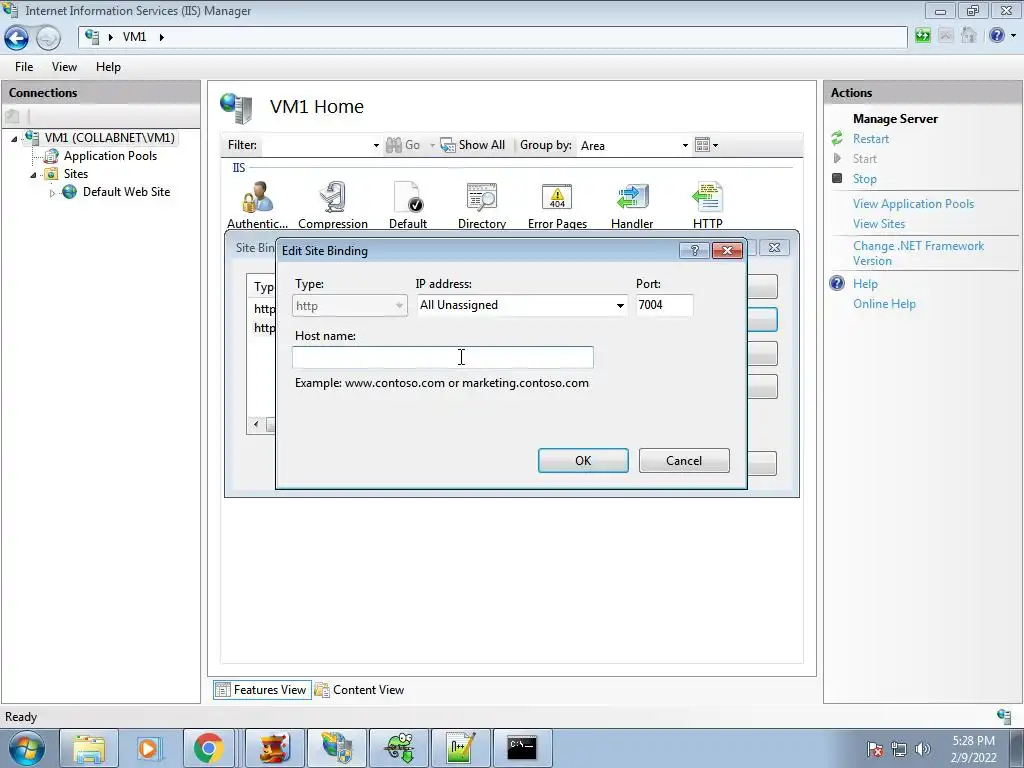Image resolution: width=1024 pixels, height=768 pixels.
Task: Open the Filter dropdown arrow
Action: pyautogui.click(x=376, y=145)
